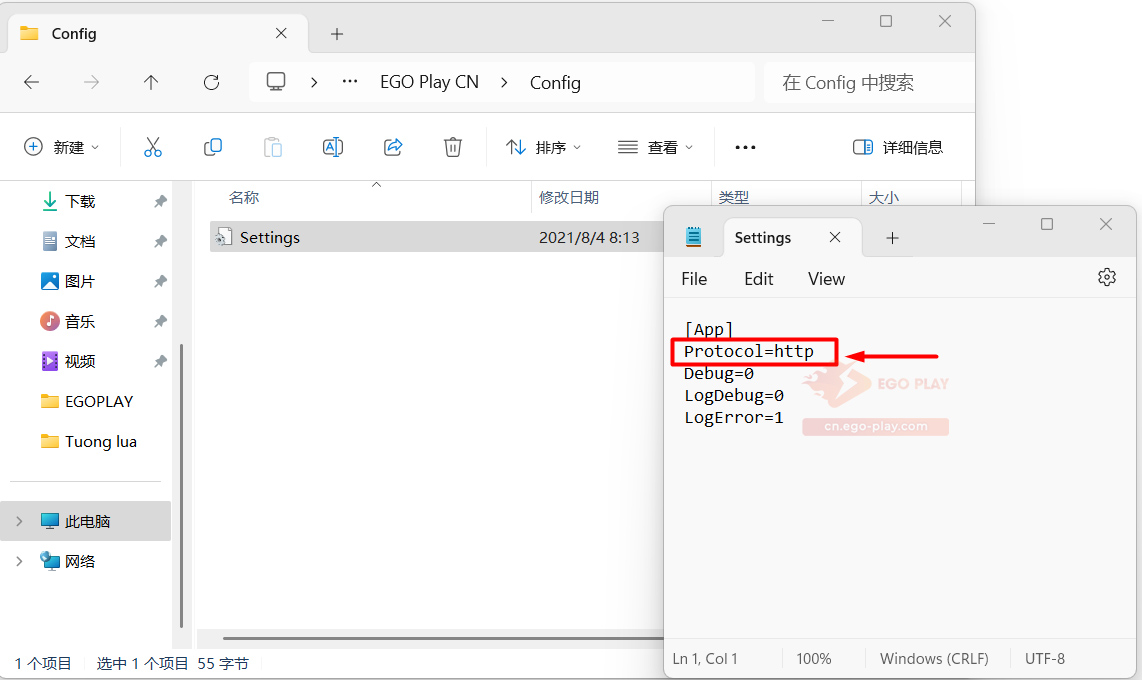This screenshot has height=680, width=1142.
Task: Unpin 视频 using its pin icon
Action: 160,361
